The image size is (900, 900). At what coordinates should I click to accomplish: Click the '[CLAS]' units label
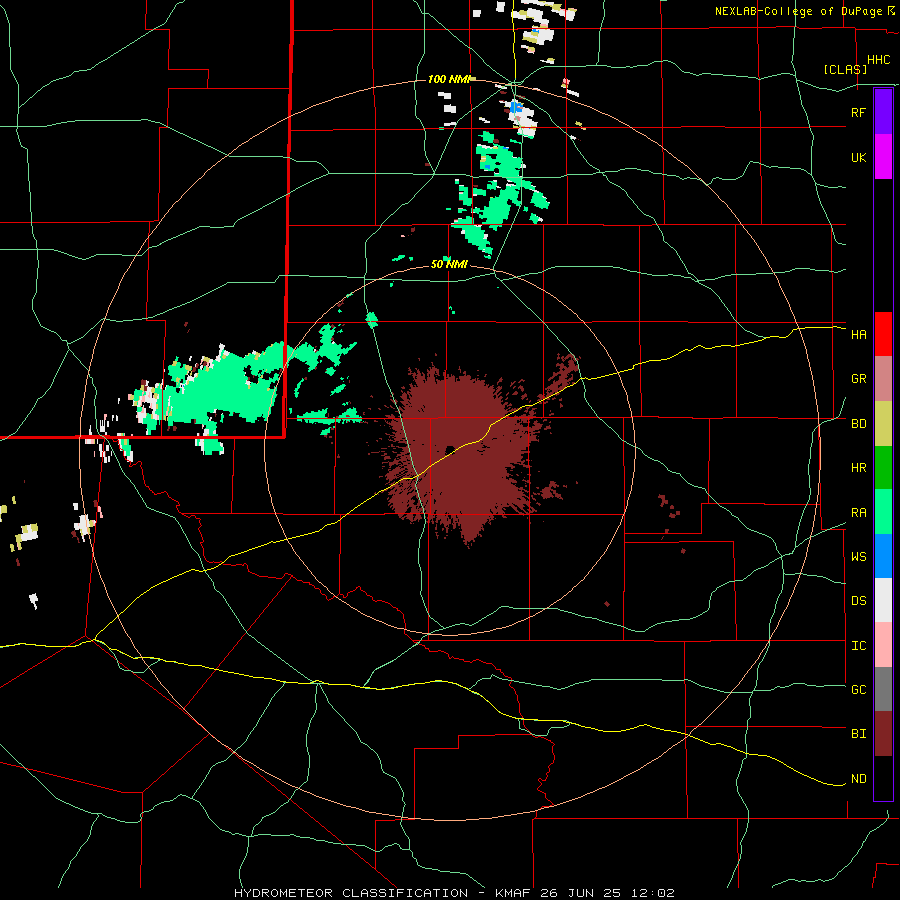(845, 69)
